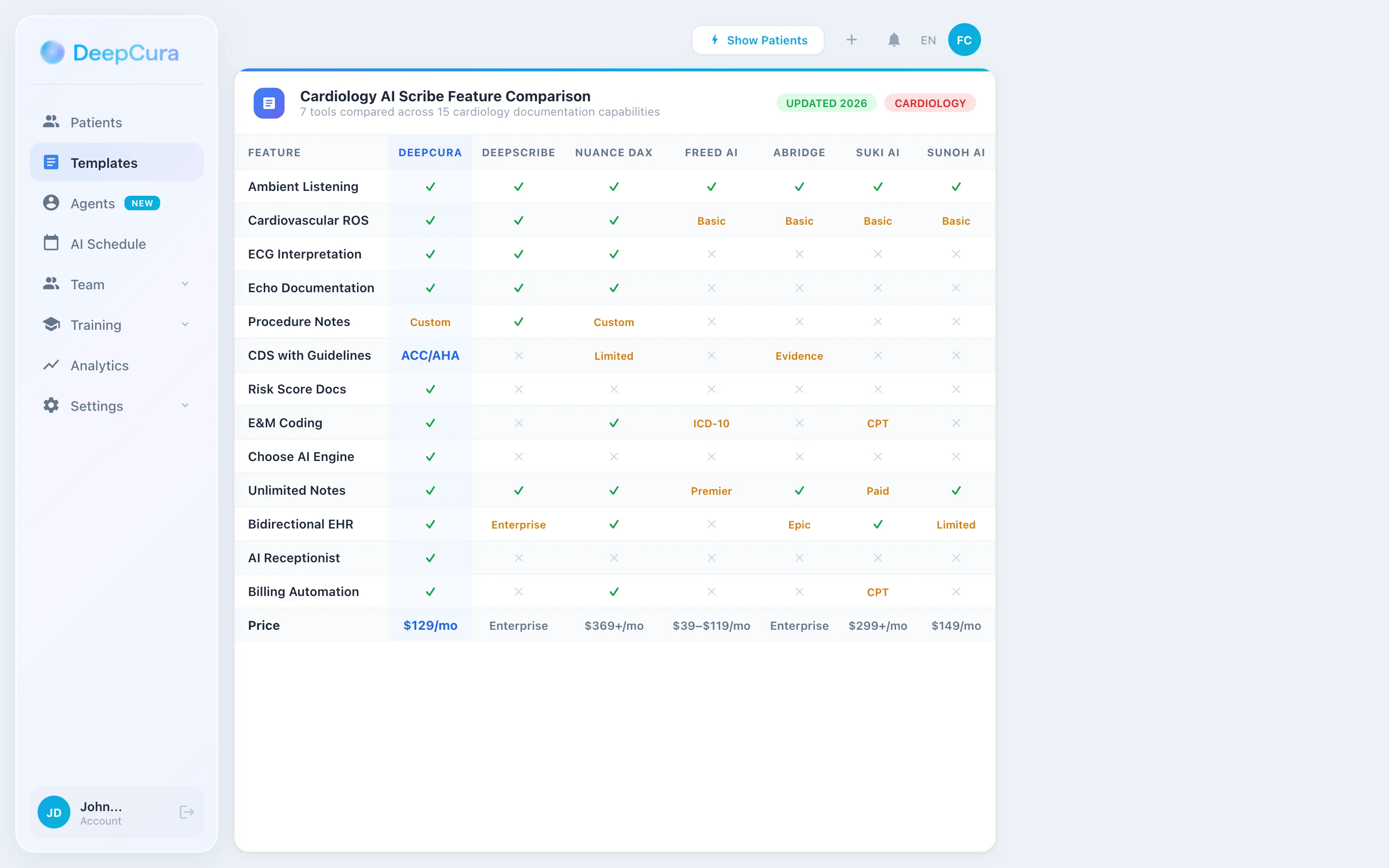Image resolution: width=1389 pixels, height=868 pixels.
Task: Navigate to Patients in the sidebar menu
Action: point(96,122)
